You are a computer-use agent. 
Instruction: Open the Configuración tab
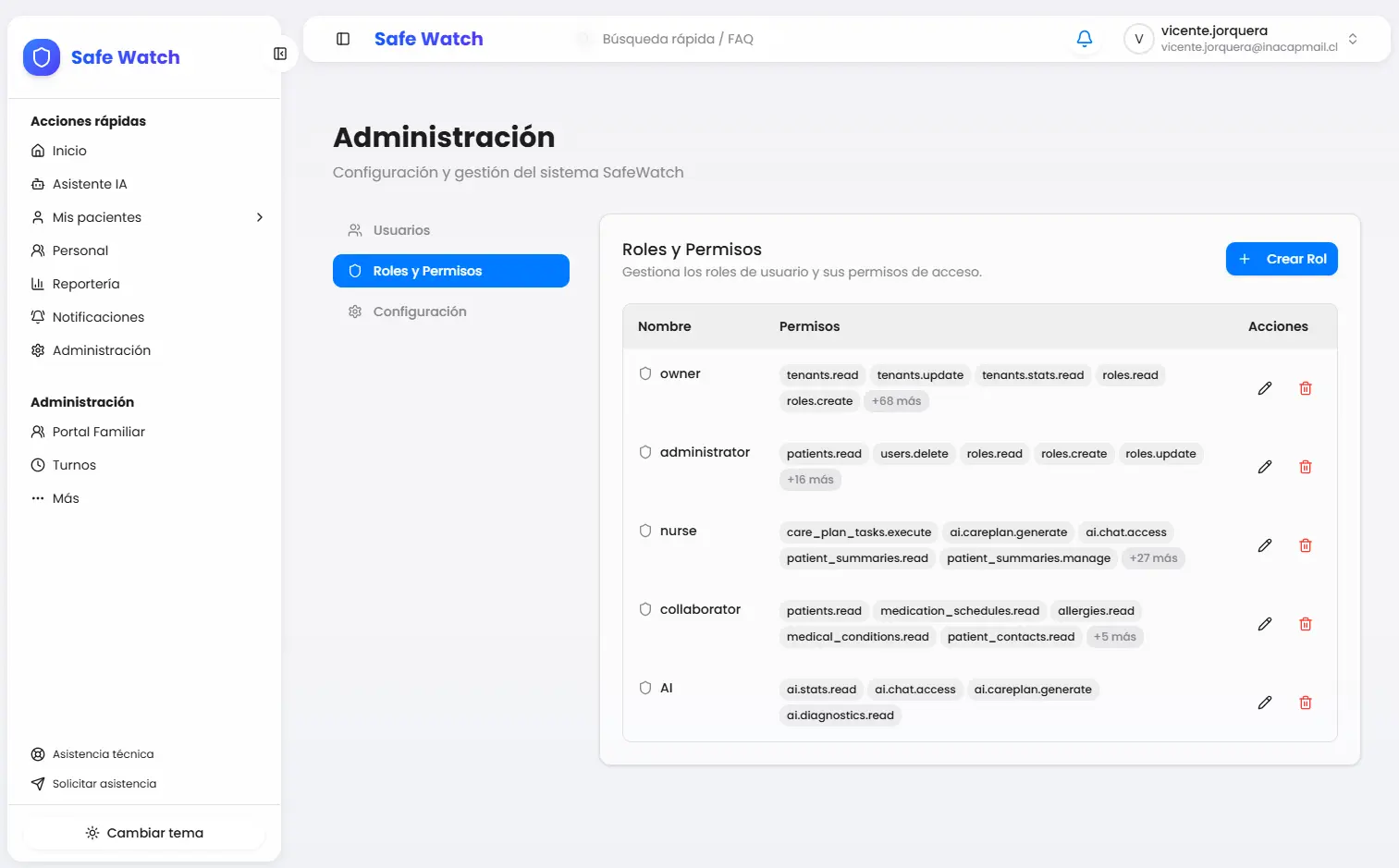tap(419, 312)
